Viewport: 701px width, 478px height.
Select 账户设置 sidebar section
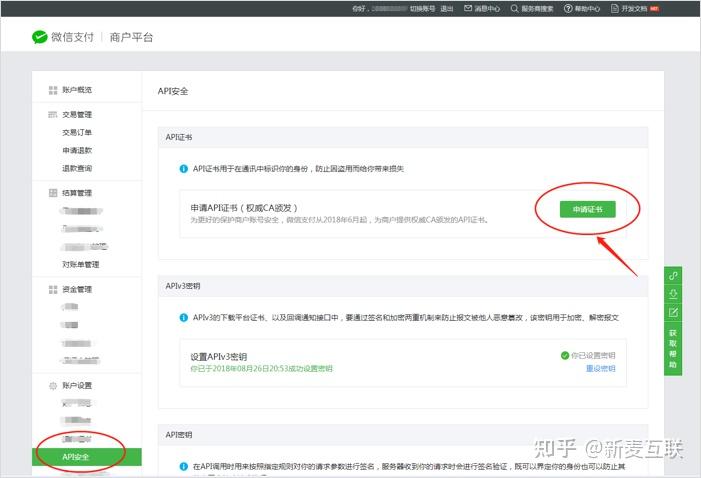pyautogui.click(x=77, y=385)
